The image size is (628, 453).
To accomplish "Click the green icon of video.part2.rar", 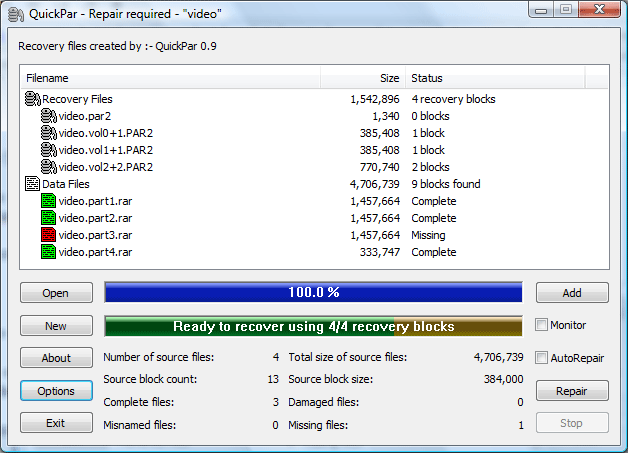I will [48, 218].
